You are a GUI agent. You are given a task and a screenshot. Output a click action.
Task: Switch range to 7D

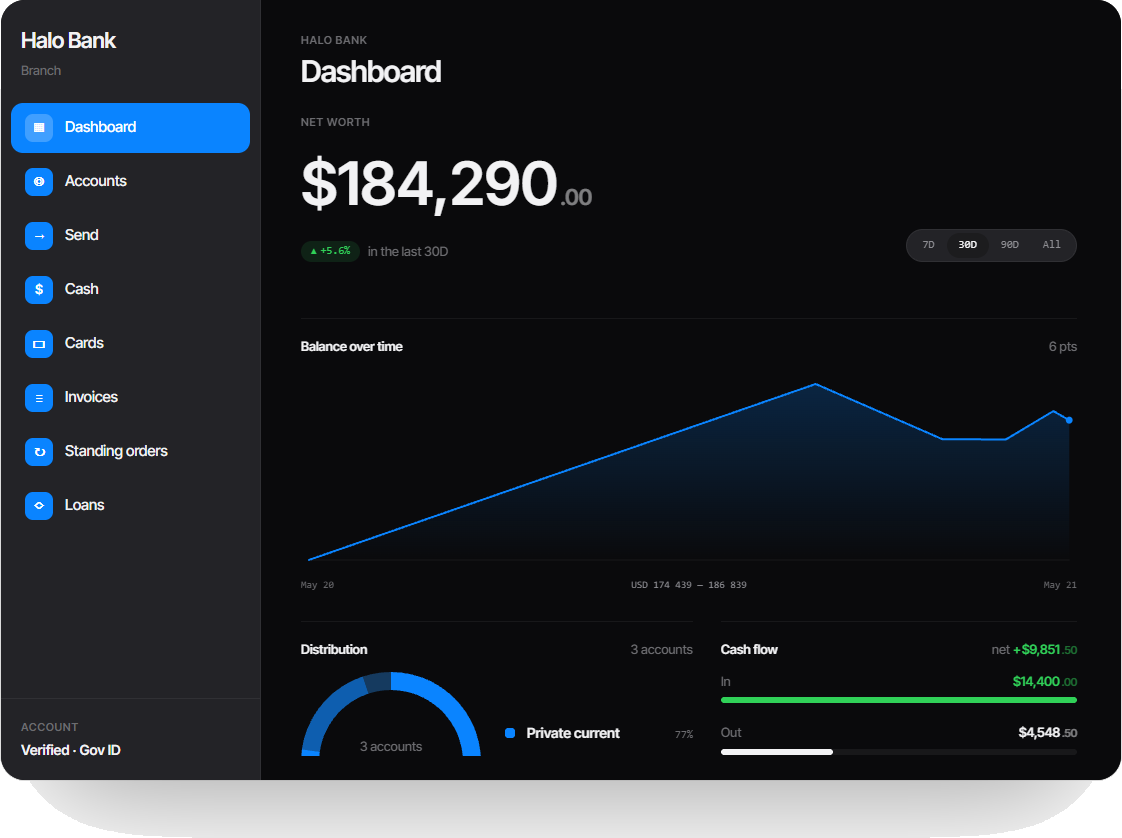(x=928, y=245)
